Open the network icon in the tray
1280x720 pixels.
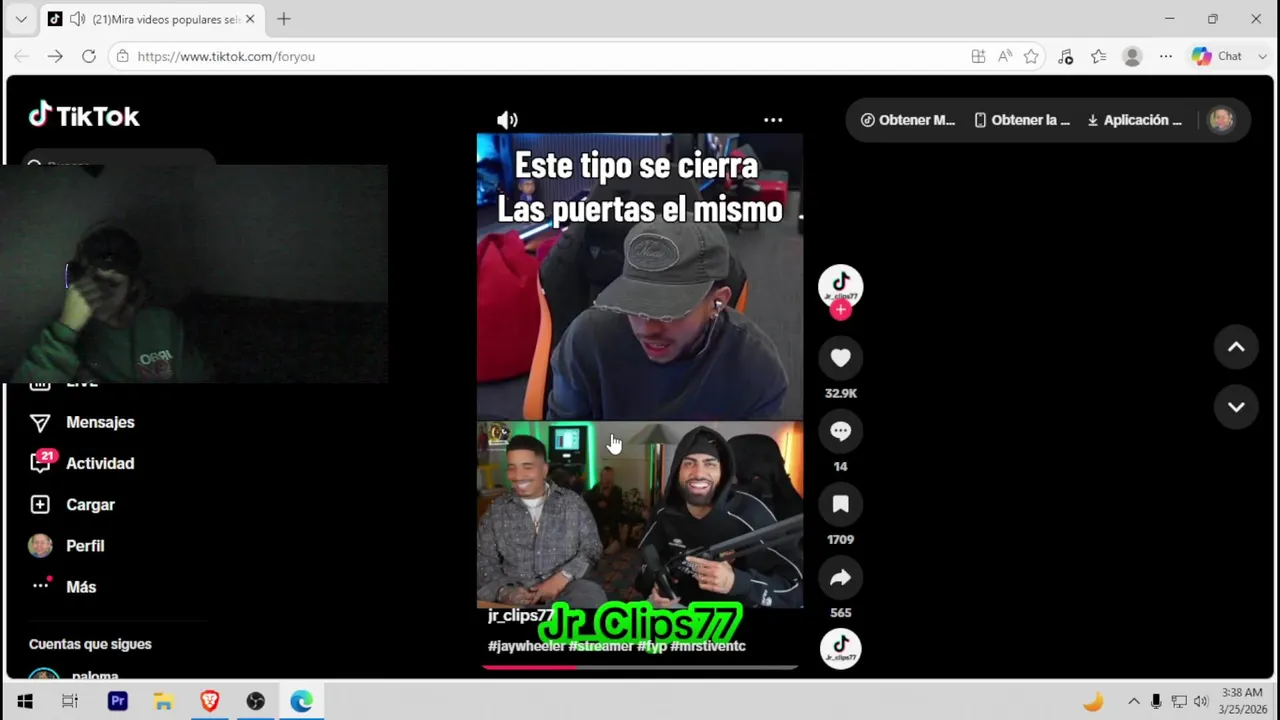1179,702
